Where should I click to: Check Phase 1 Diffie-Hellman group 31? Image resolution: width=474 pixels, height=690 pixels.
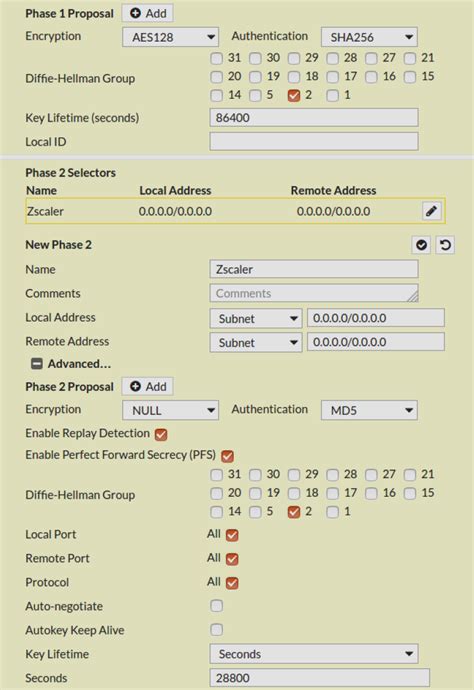(216, 58)
